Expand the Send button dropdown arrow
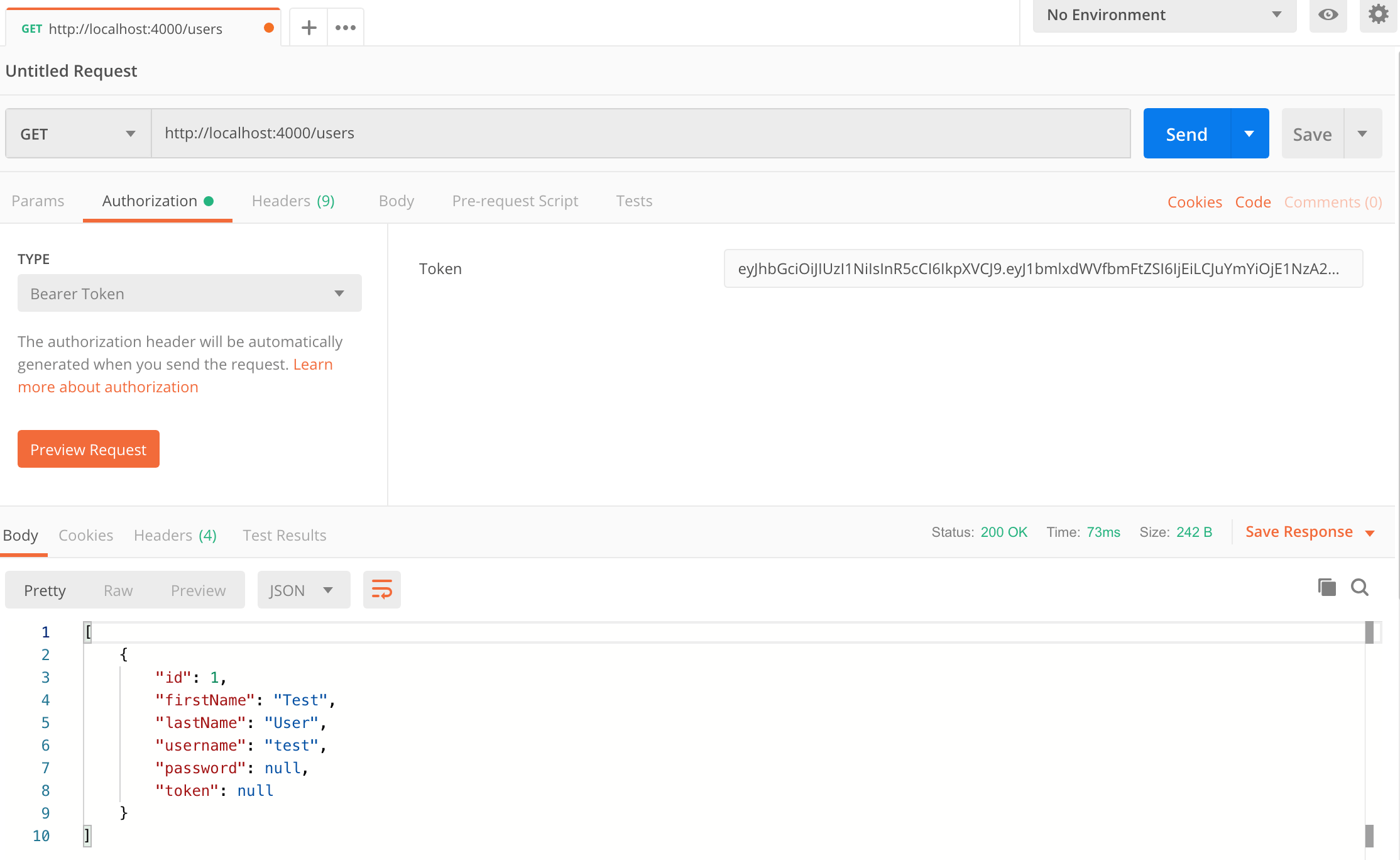This screenshot has height=860, width=1400. (x=1249, y=133)
